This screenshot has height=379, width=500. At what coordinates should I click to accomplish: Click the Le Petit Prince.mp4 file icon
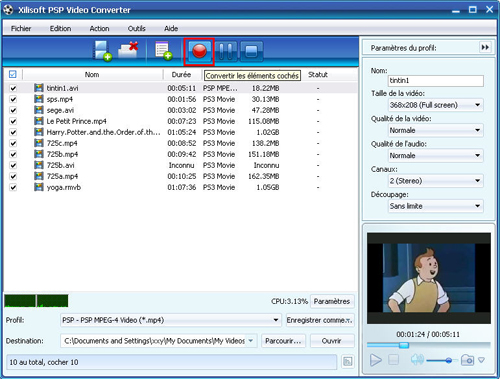(39, 121)
